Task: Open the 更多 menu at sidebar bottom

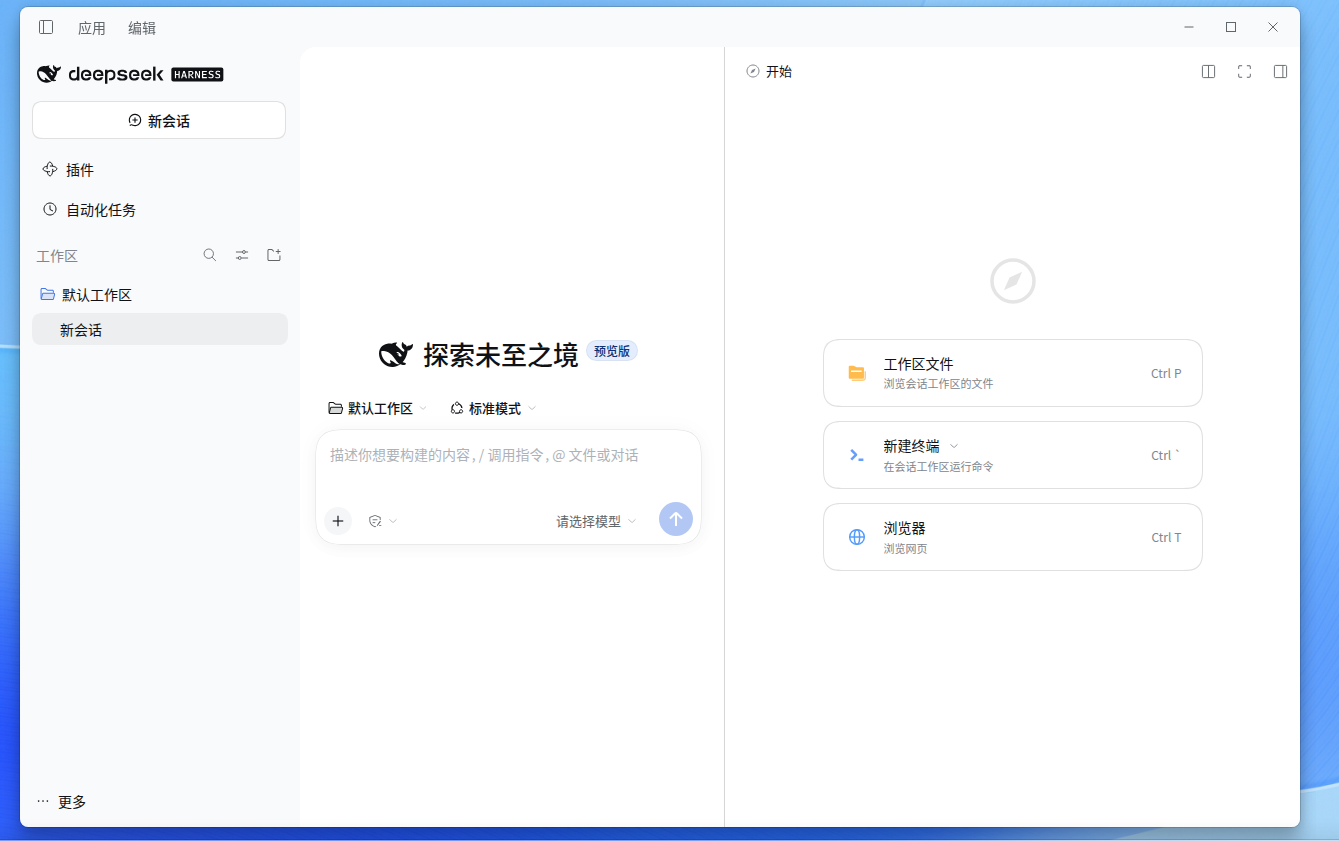Action: (62, 801)
